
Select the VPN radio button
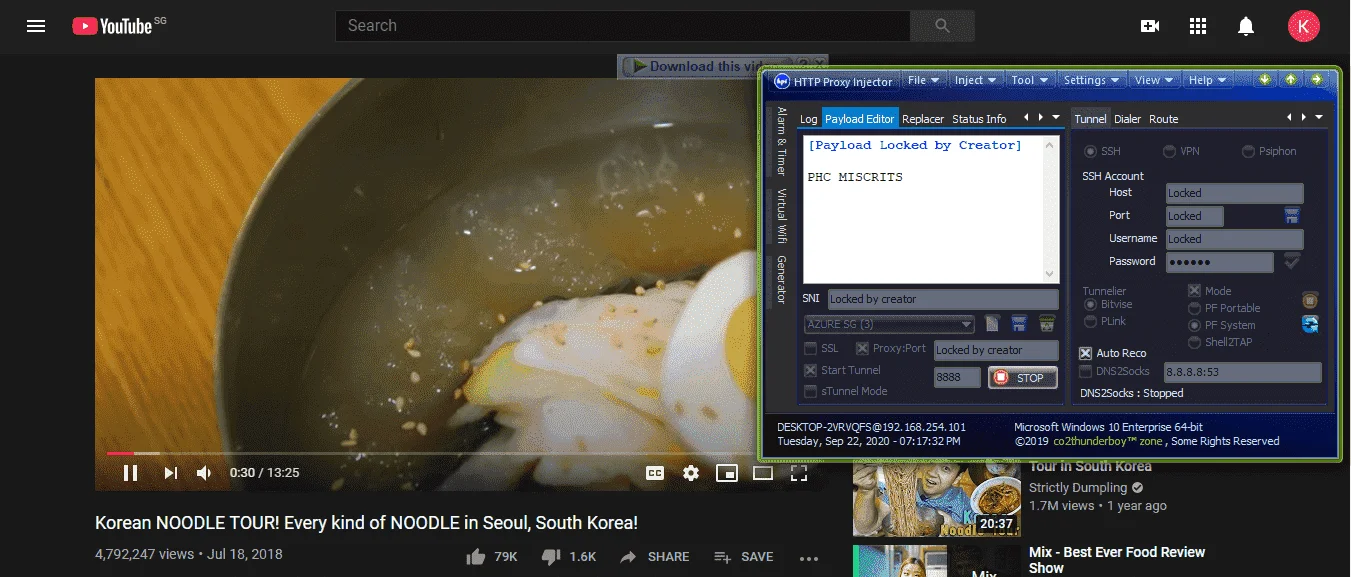1169,151
